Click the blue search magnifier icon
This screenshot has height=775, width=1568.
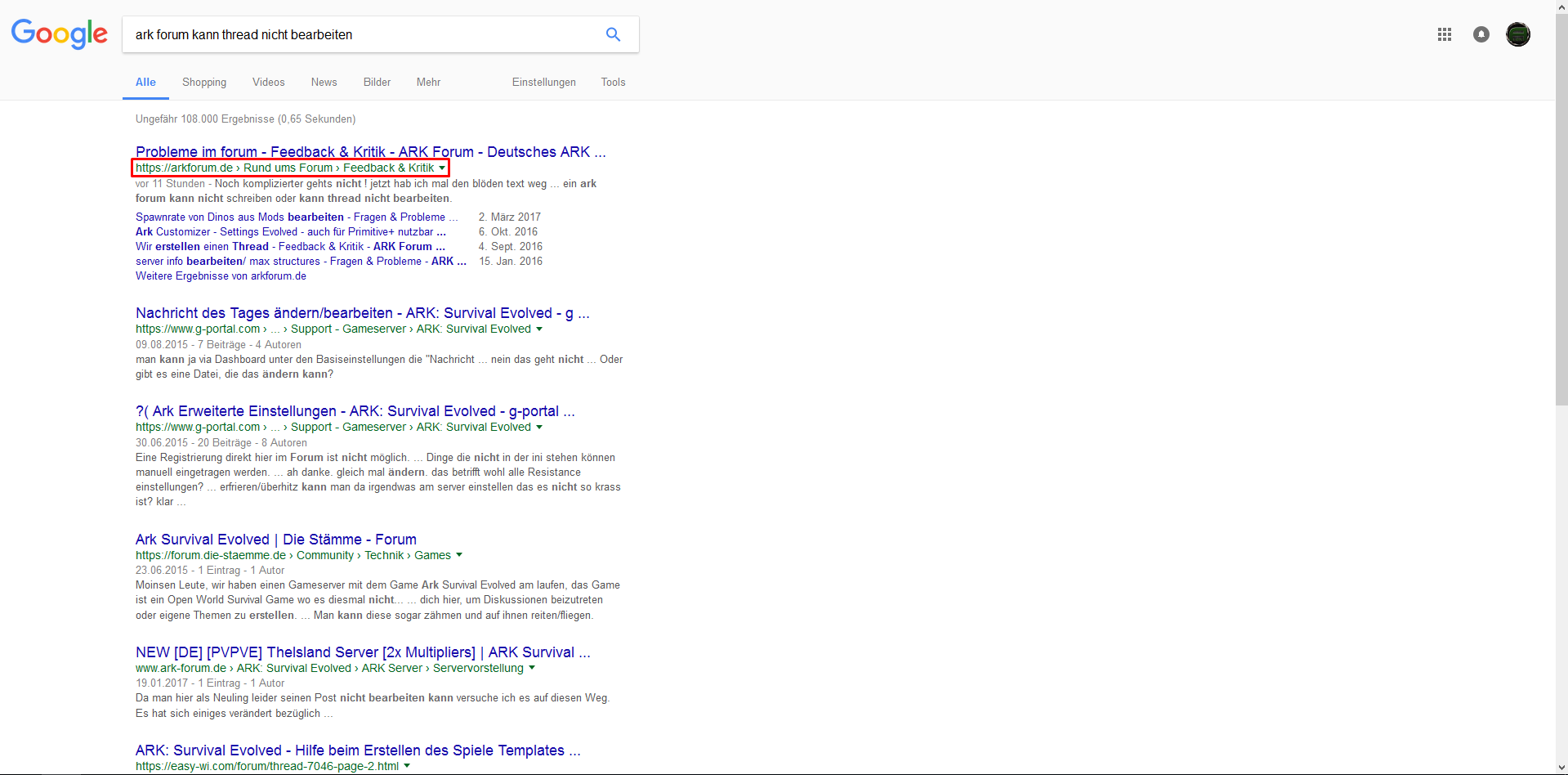tap(613, 34)
